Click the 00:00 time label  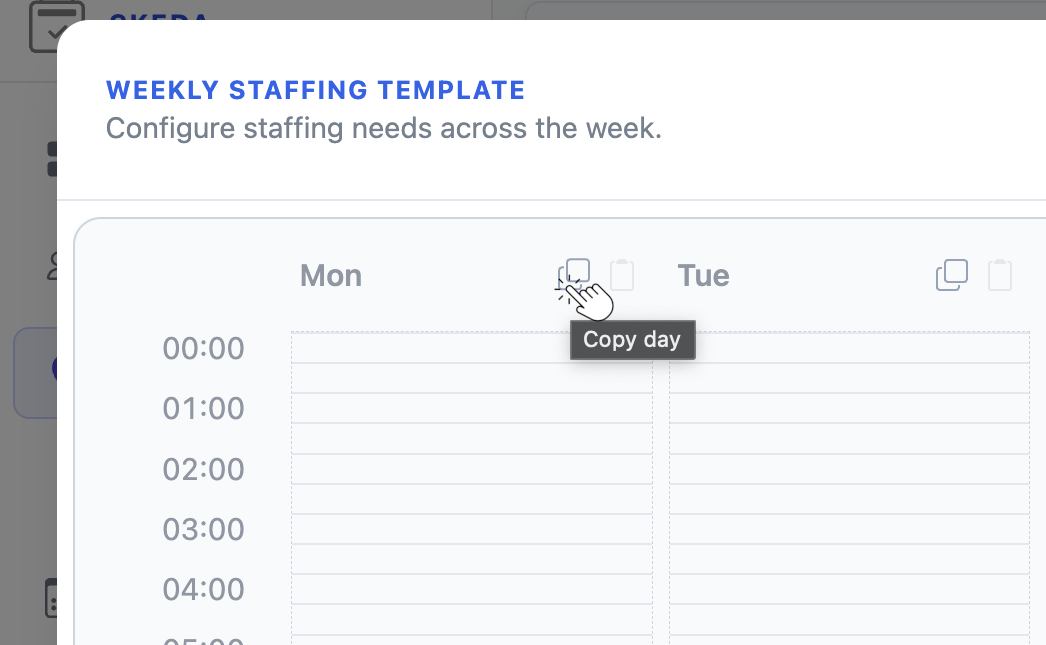[203, 348]
